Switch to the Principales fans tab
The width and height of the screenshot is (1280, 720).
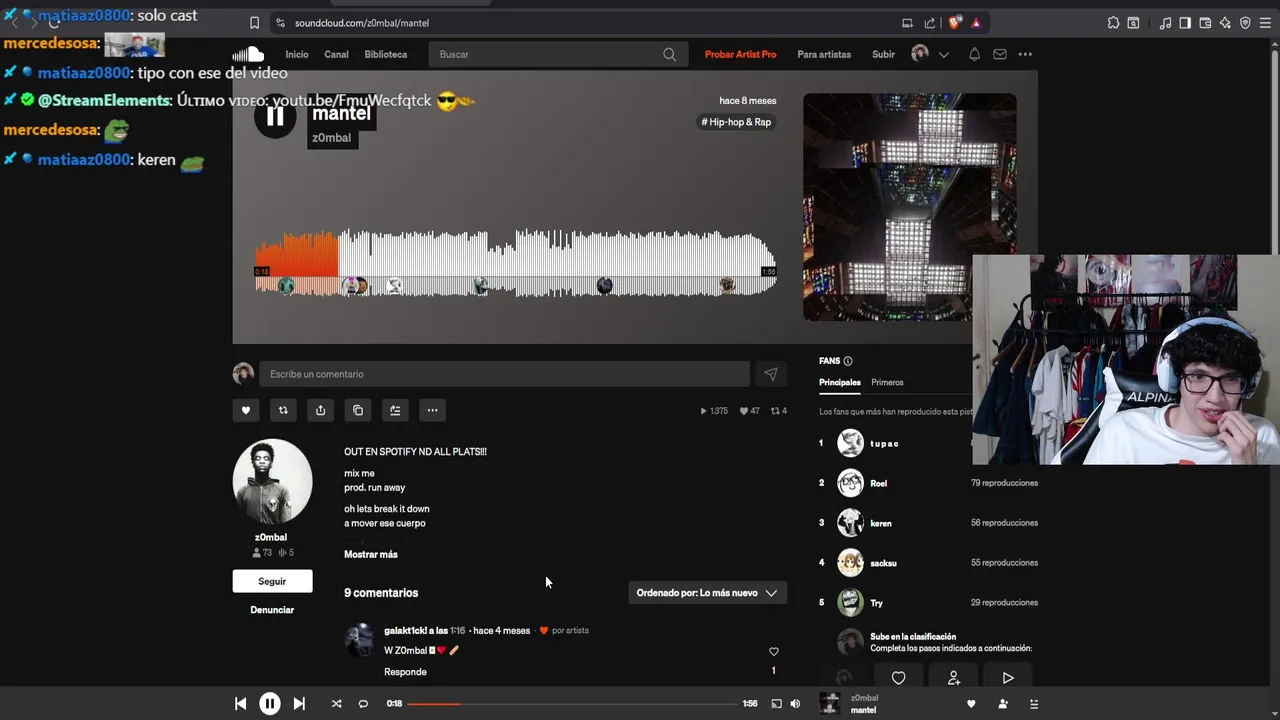[x=840, y=382]
